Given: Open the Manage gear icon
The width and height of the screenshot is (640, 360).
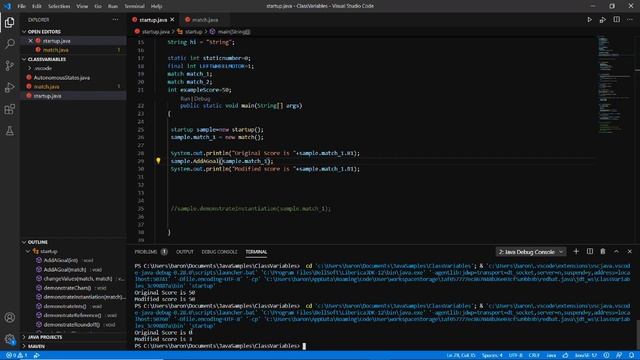Looking at the screenshot, I should [9, 339].
